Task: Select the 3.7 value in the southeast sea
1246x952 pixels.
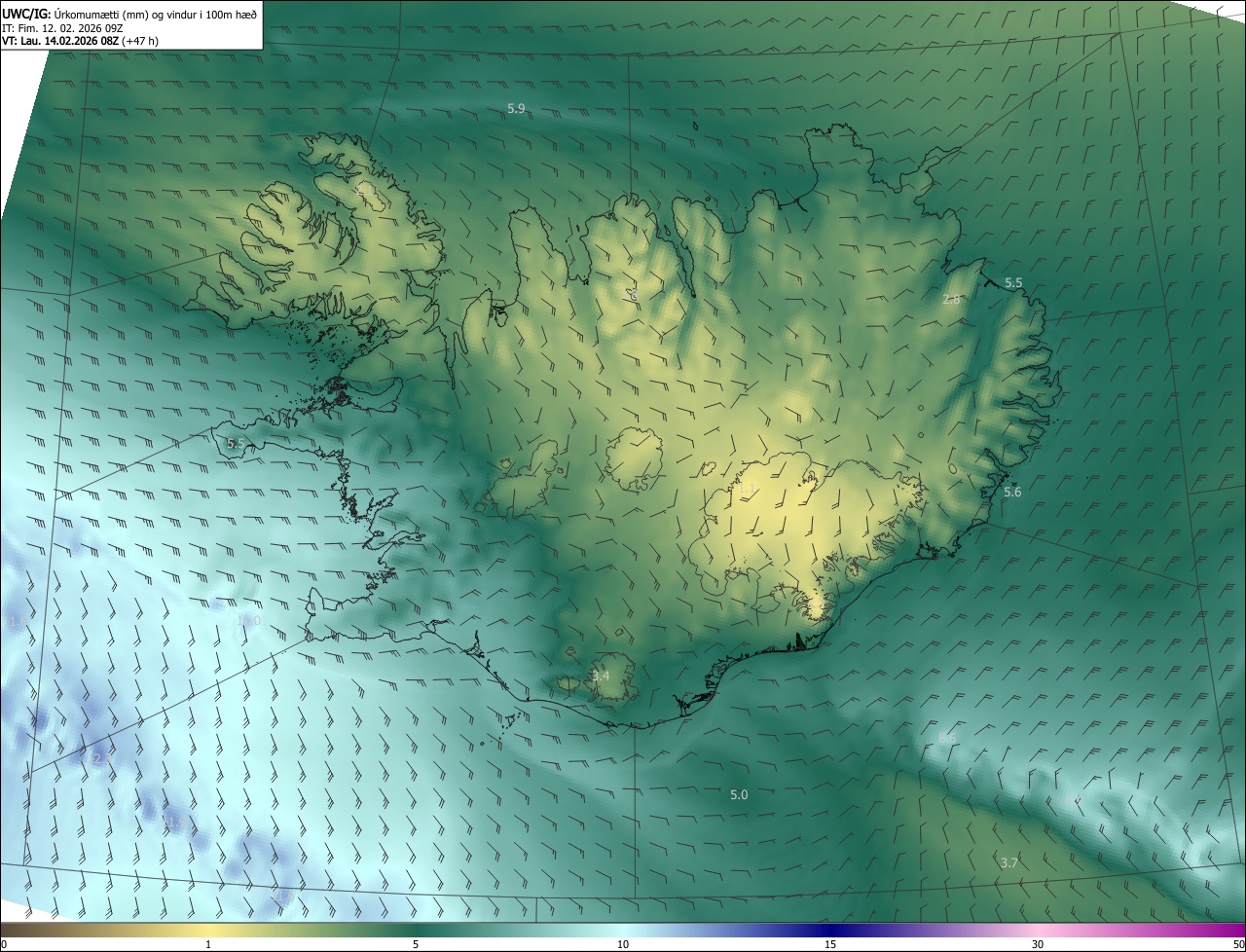Action: point(1009,863)
